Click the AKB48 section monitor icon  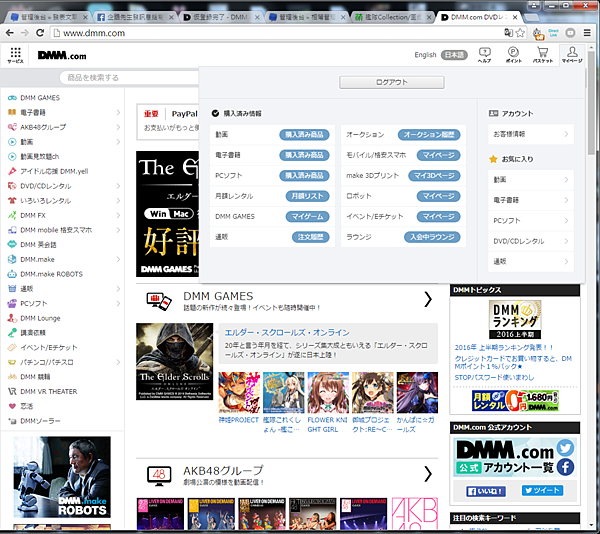tap(159, 475)
